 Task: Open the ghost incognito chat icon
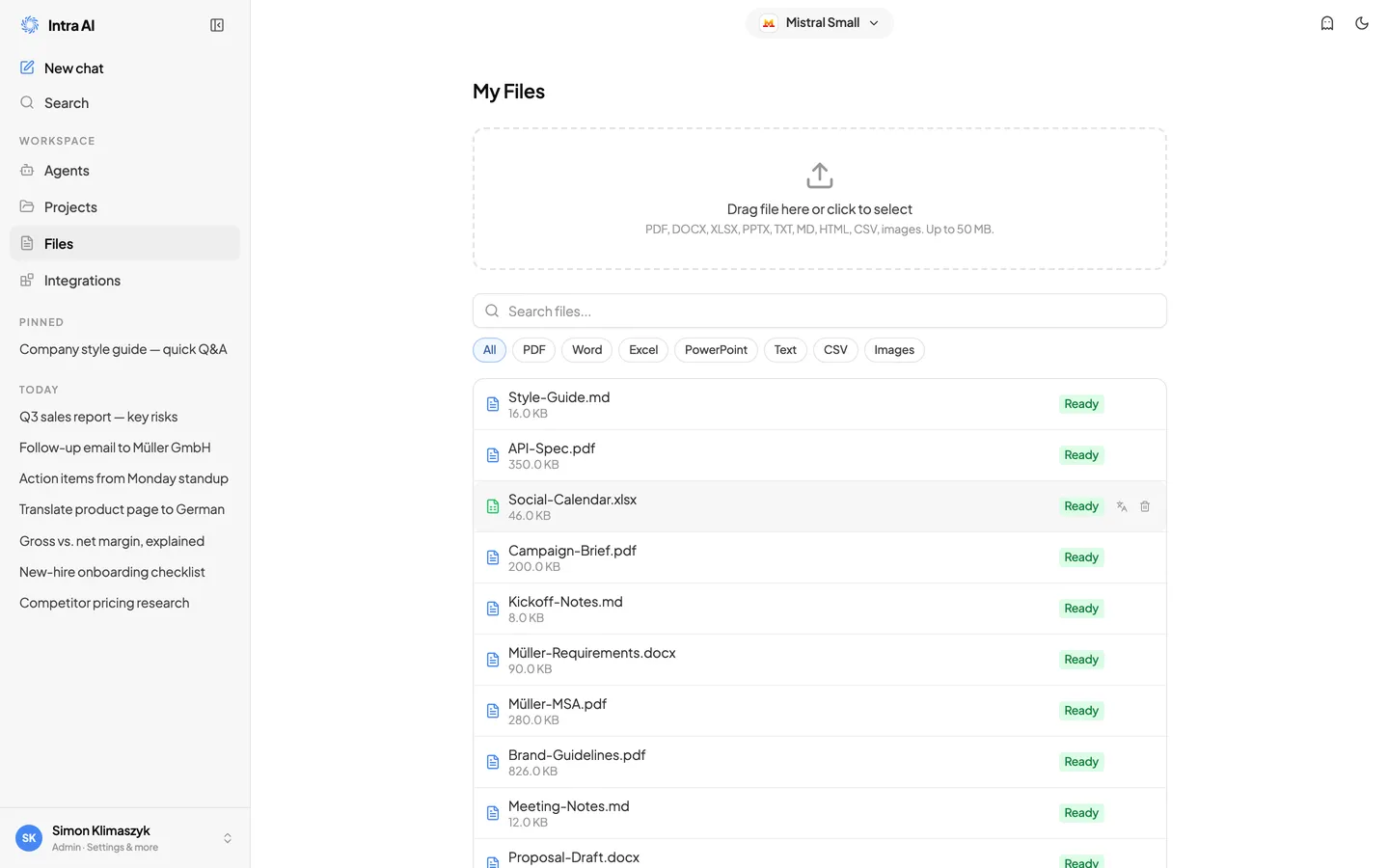[x=1327, y=23]
